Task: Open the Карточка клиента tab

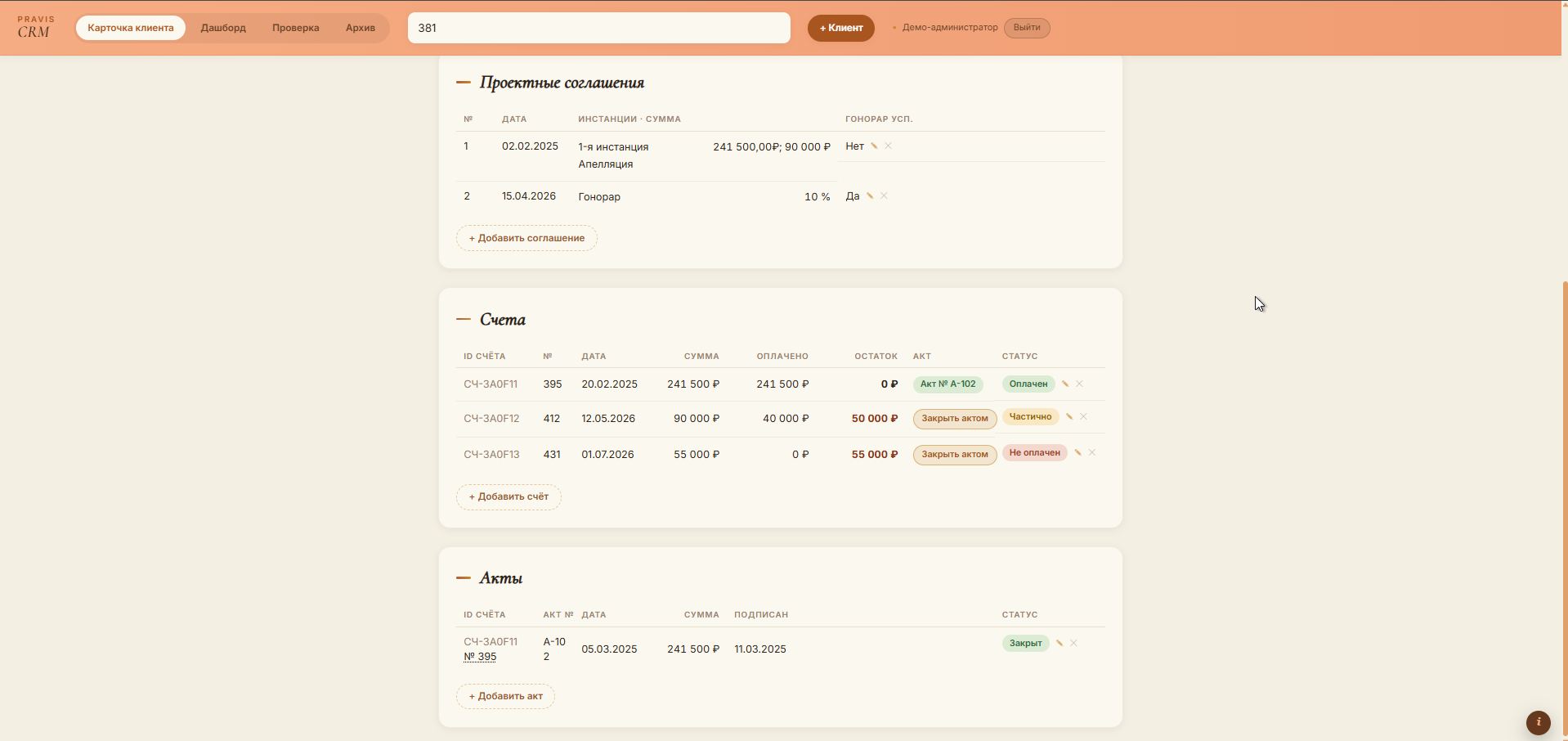Action: pyautogui.click(x=131, y=28)
